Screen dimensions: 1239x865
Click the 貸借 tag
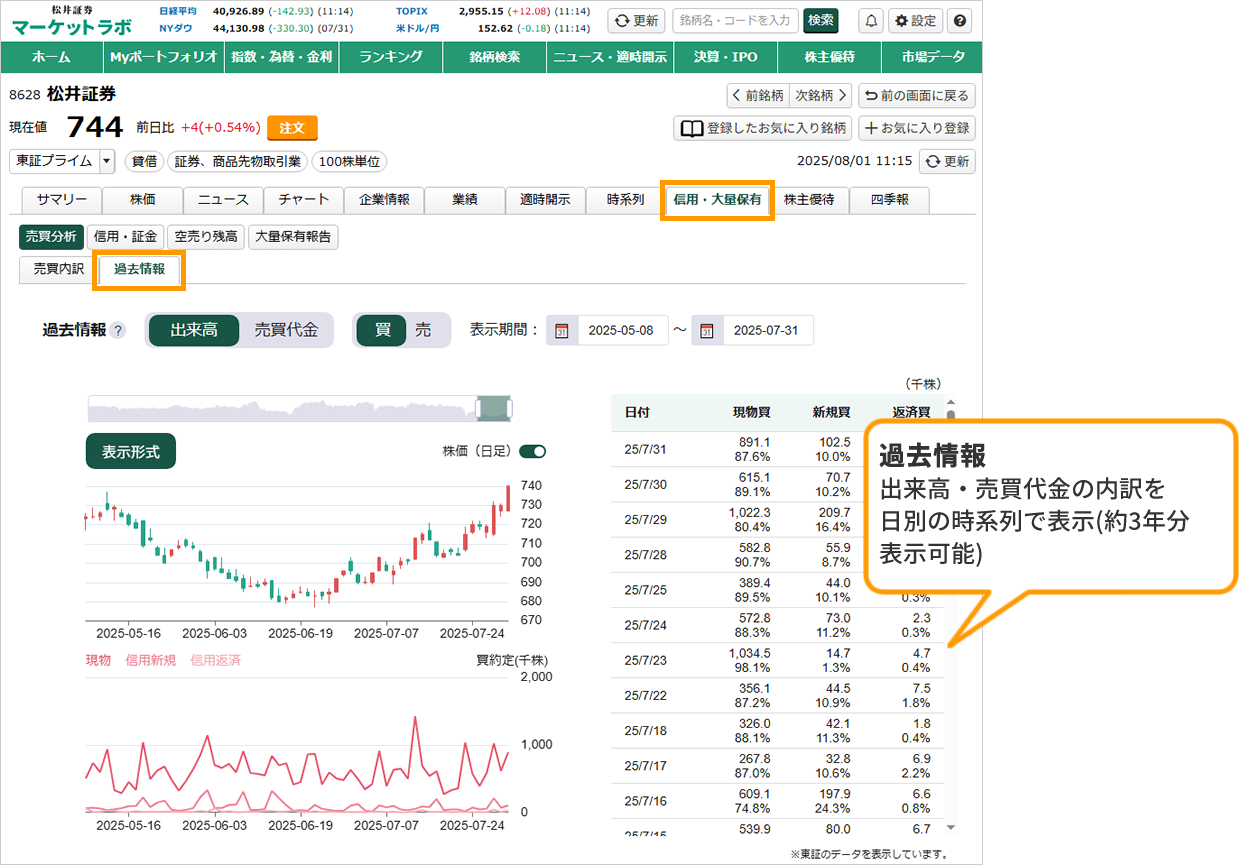[146, 161]
